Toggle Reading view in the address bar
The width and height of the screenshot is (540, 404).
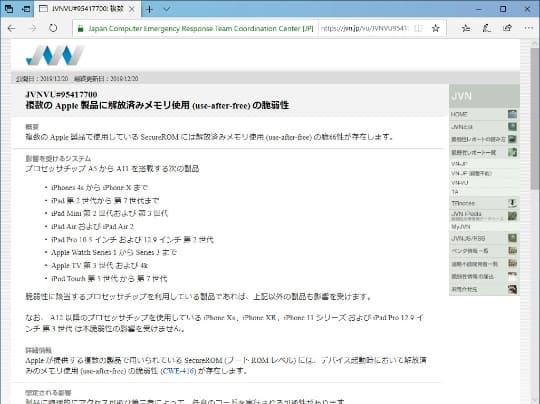click(x=418, y=29)
